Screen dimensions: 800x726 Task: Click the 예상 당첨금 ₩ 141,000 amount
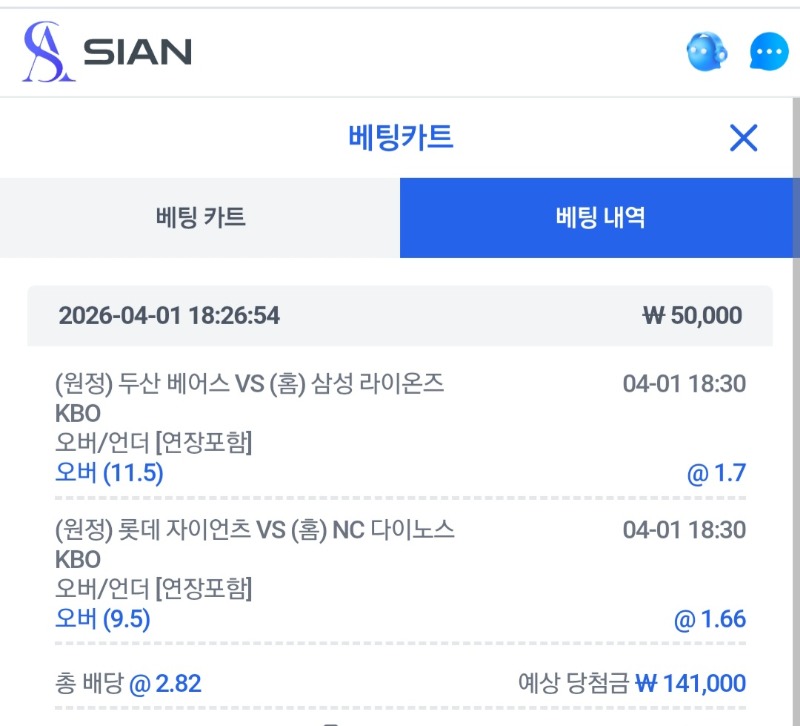632,684
